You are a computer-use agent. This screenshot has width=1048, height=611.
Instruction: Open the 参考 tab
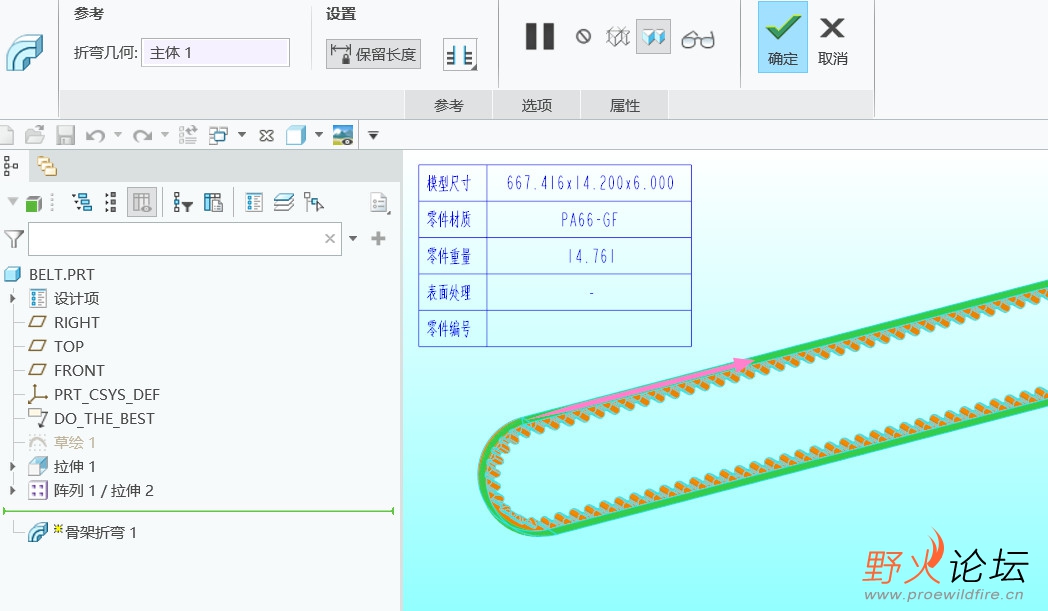448,106
